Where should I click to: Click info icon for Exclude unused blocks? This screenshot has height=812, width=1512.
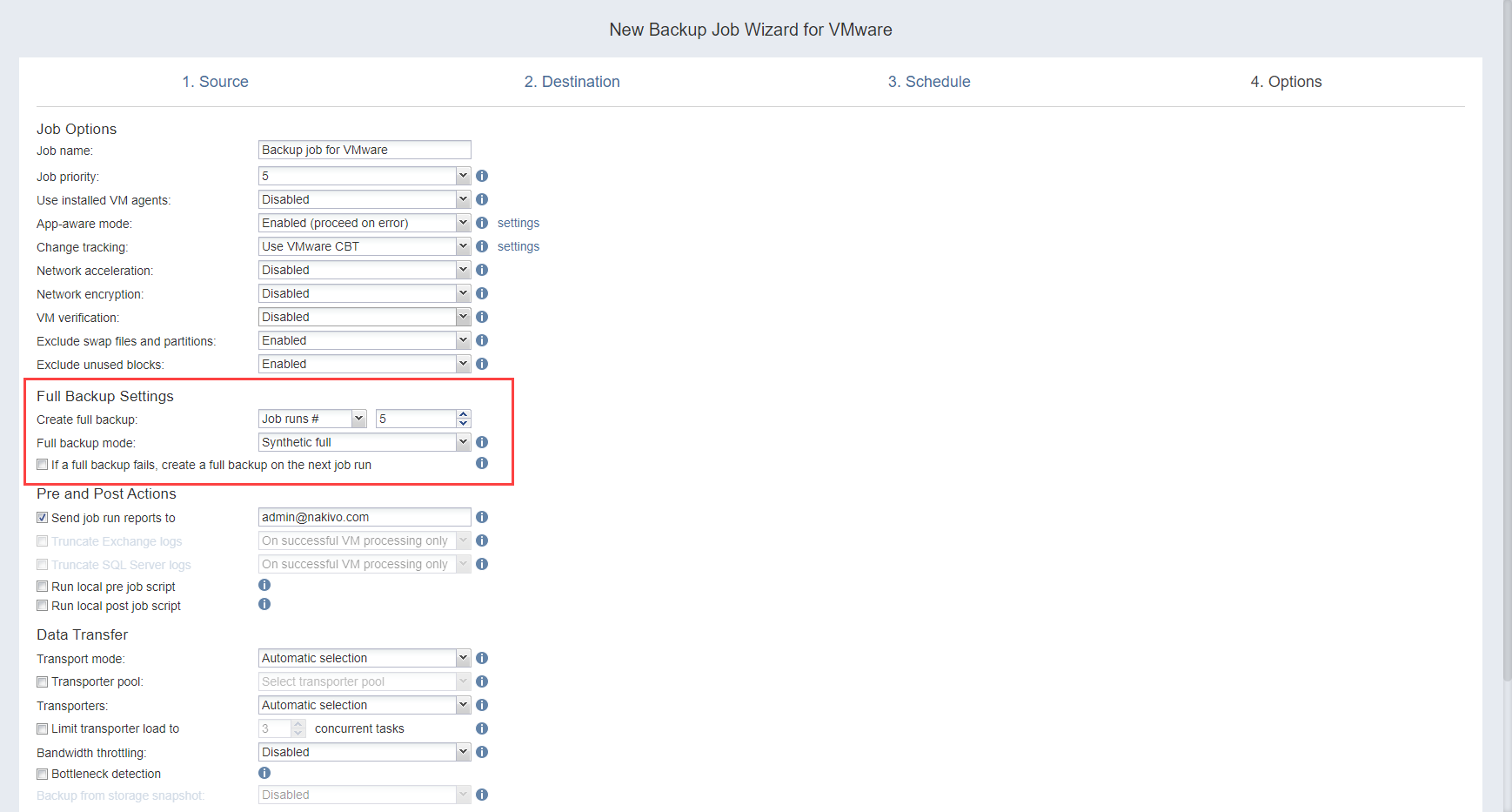tap(482, 364)
